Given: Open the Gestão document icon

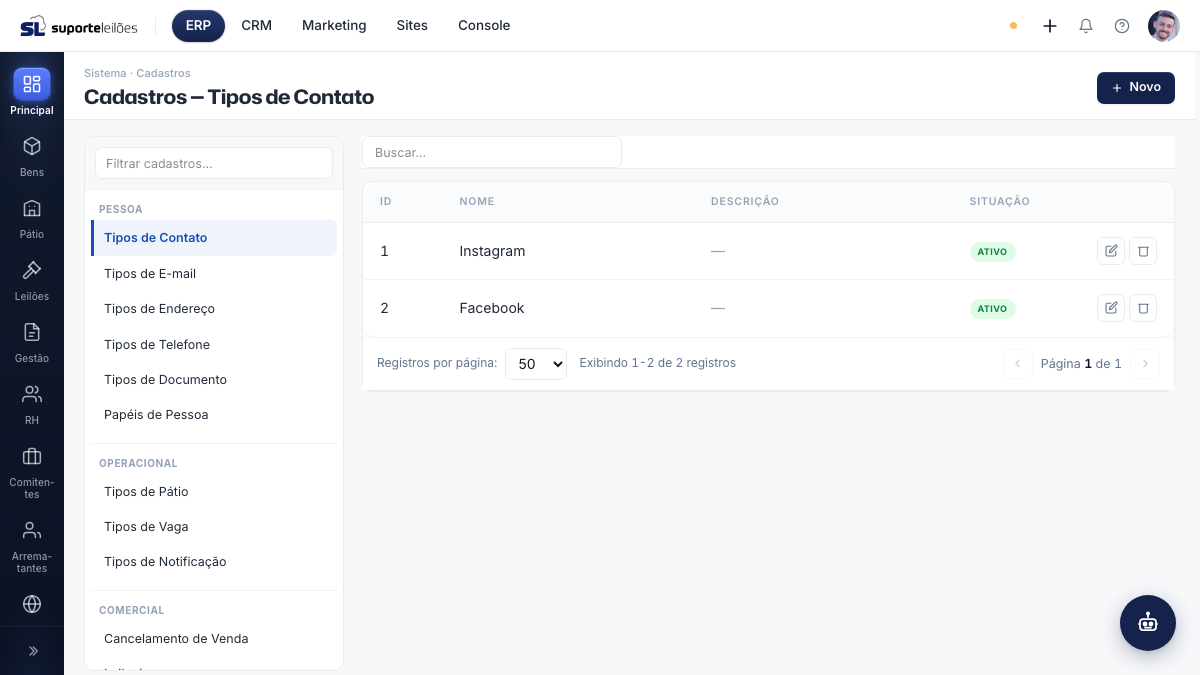Looking at the screenshot, I should [32, 332].
